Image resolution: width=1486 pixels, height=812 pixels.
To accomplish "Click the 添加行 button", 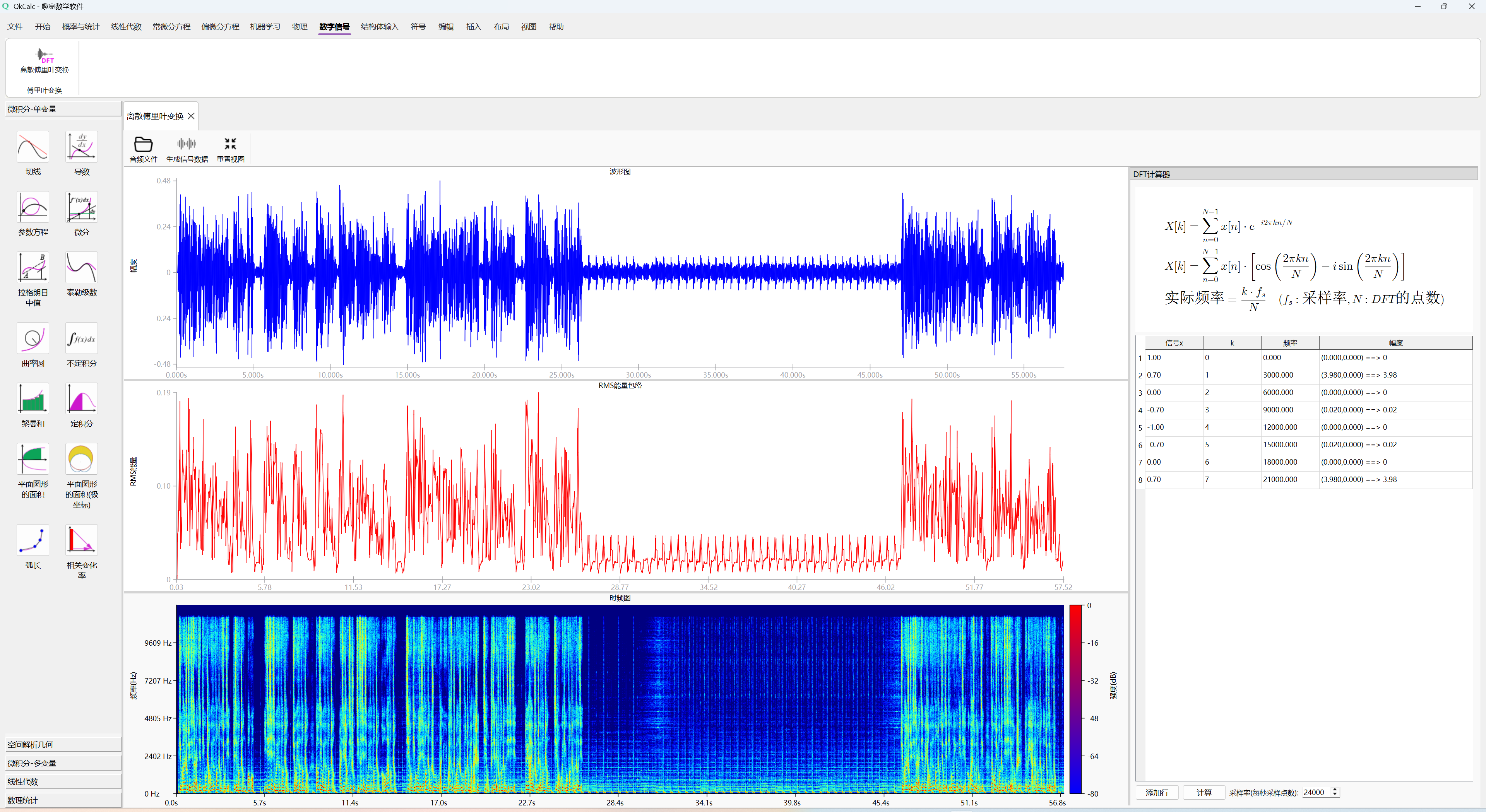I will click(x=1157, y=792).
